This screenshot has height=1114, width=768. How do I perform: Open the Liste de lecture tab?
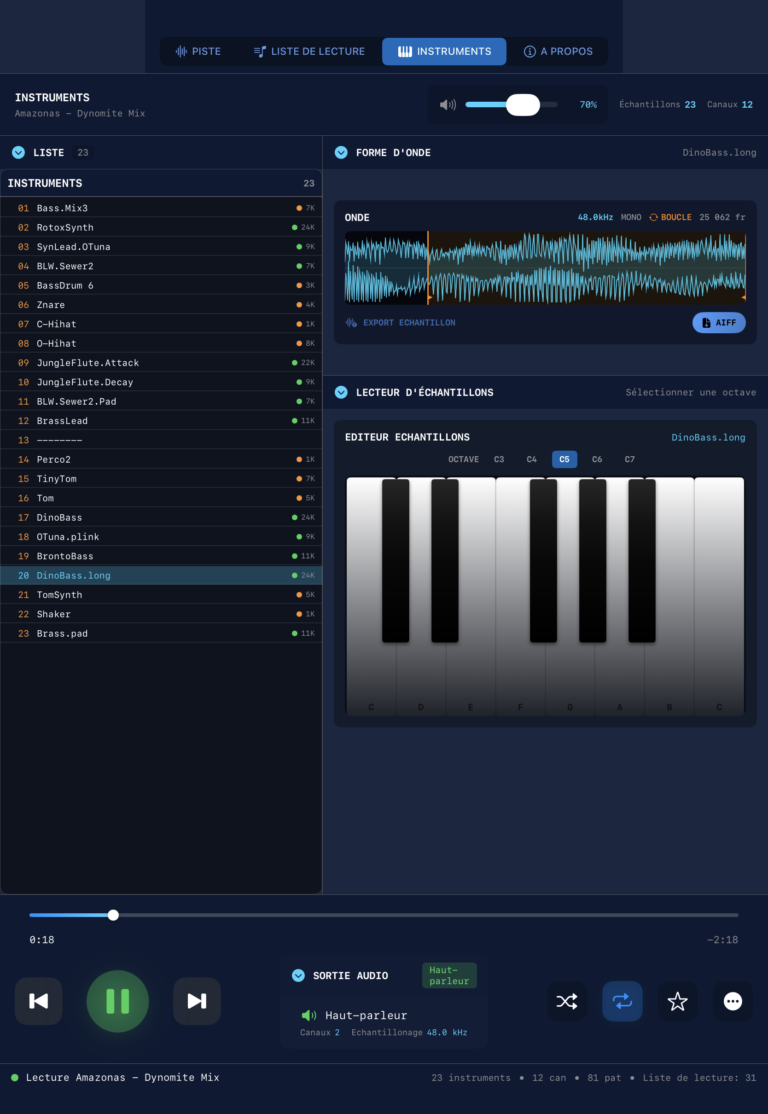click(309, 51)
